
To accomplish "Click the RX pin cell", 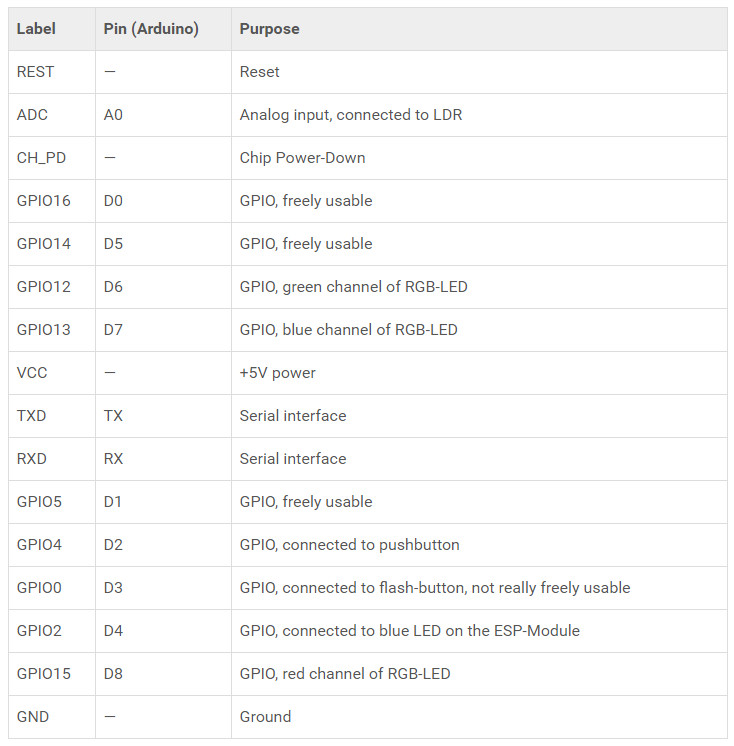I will pos(163,459).
